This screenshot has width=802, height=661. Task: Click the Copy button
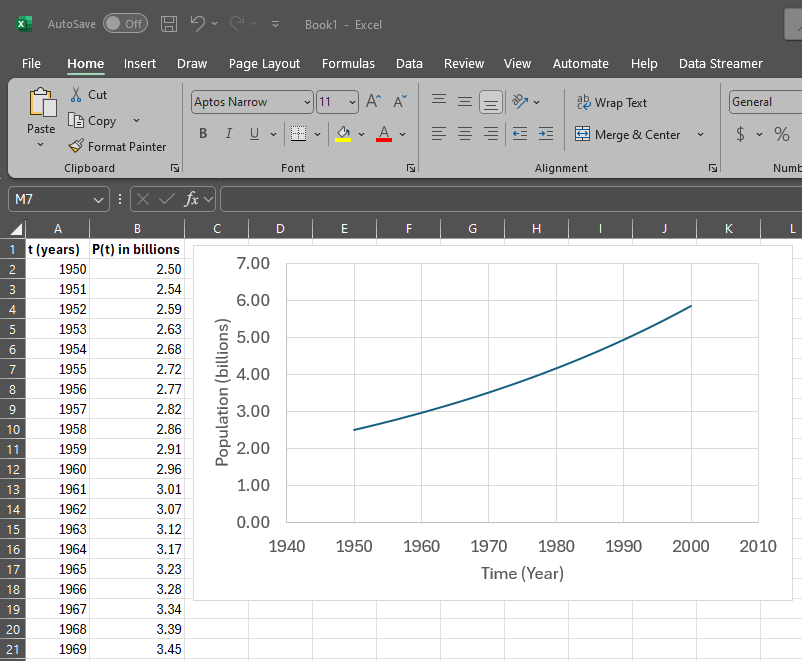pos(93,121)
